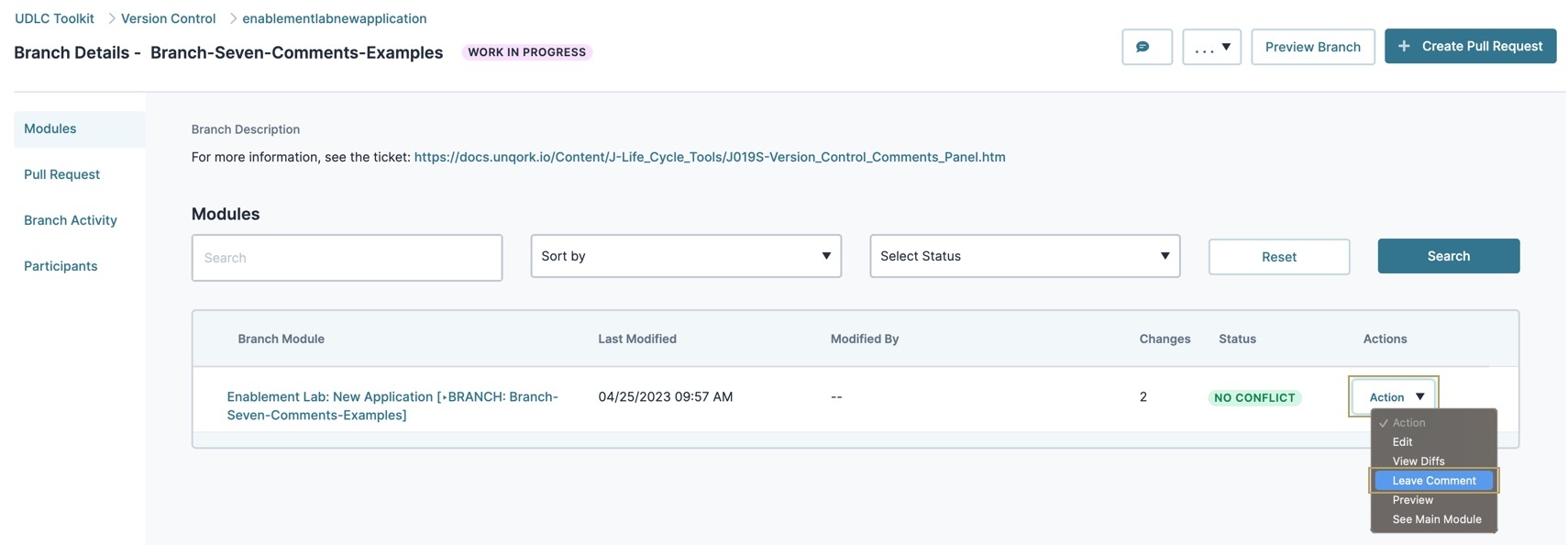Viewport: 1568px width, 545px height.
Task: Click the checked Action placeholder menu item
Action: tap(1433, 423)
